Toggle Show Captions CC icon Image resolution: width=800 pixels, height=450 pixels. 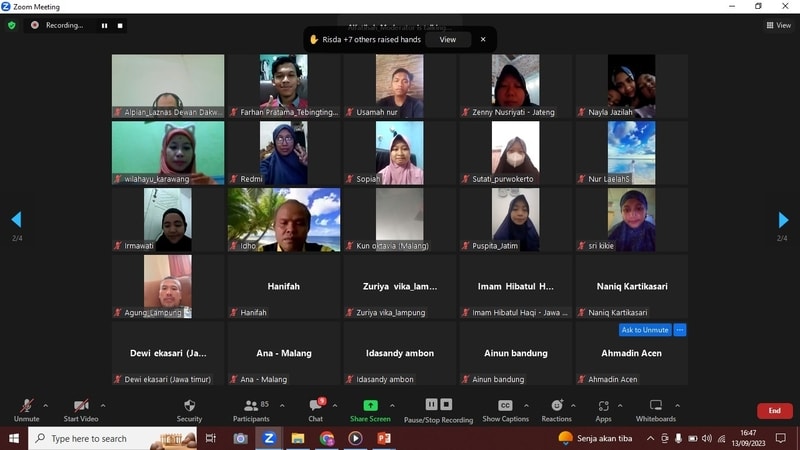(x=505, y=405)
